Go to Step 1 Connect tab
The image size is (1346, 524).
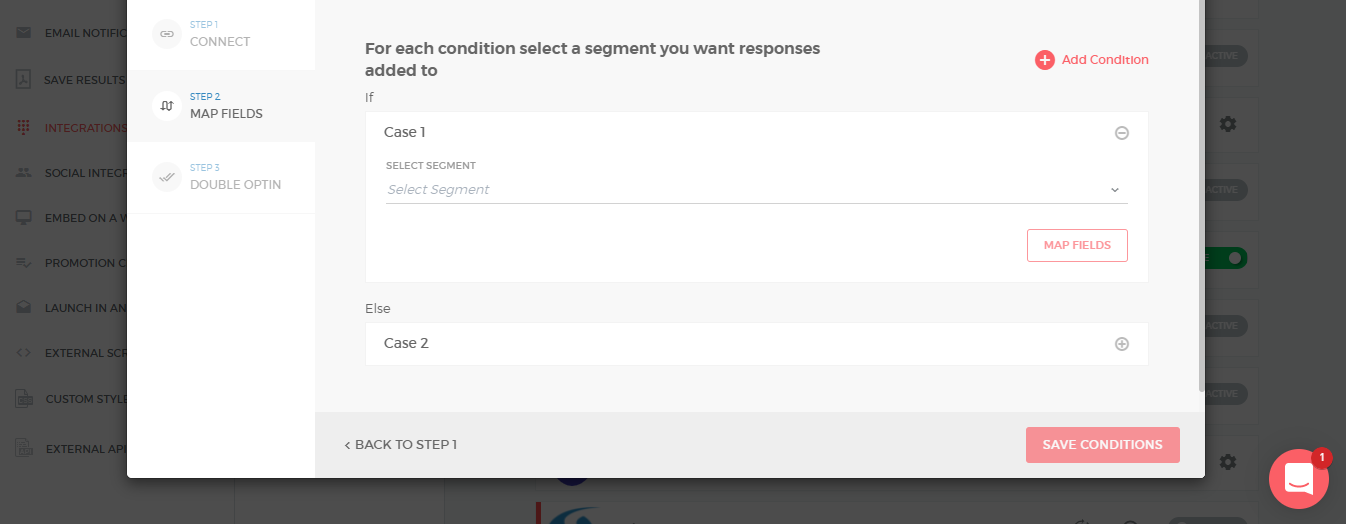(x=221, y=34)
